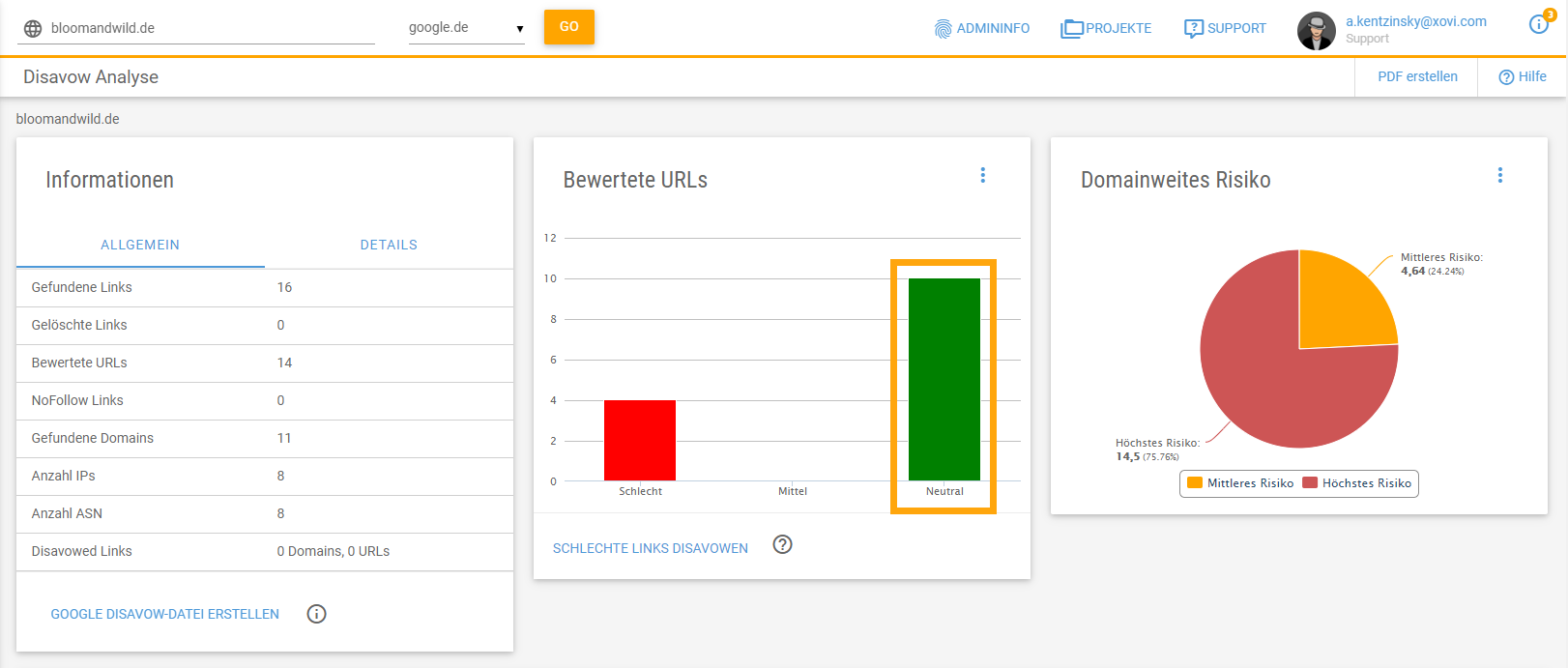
Task: Click PDF erstellen
Action: pos(1417,76)
